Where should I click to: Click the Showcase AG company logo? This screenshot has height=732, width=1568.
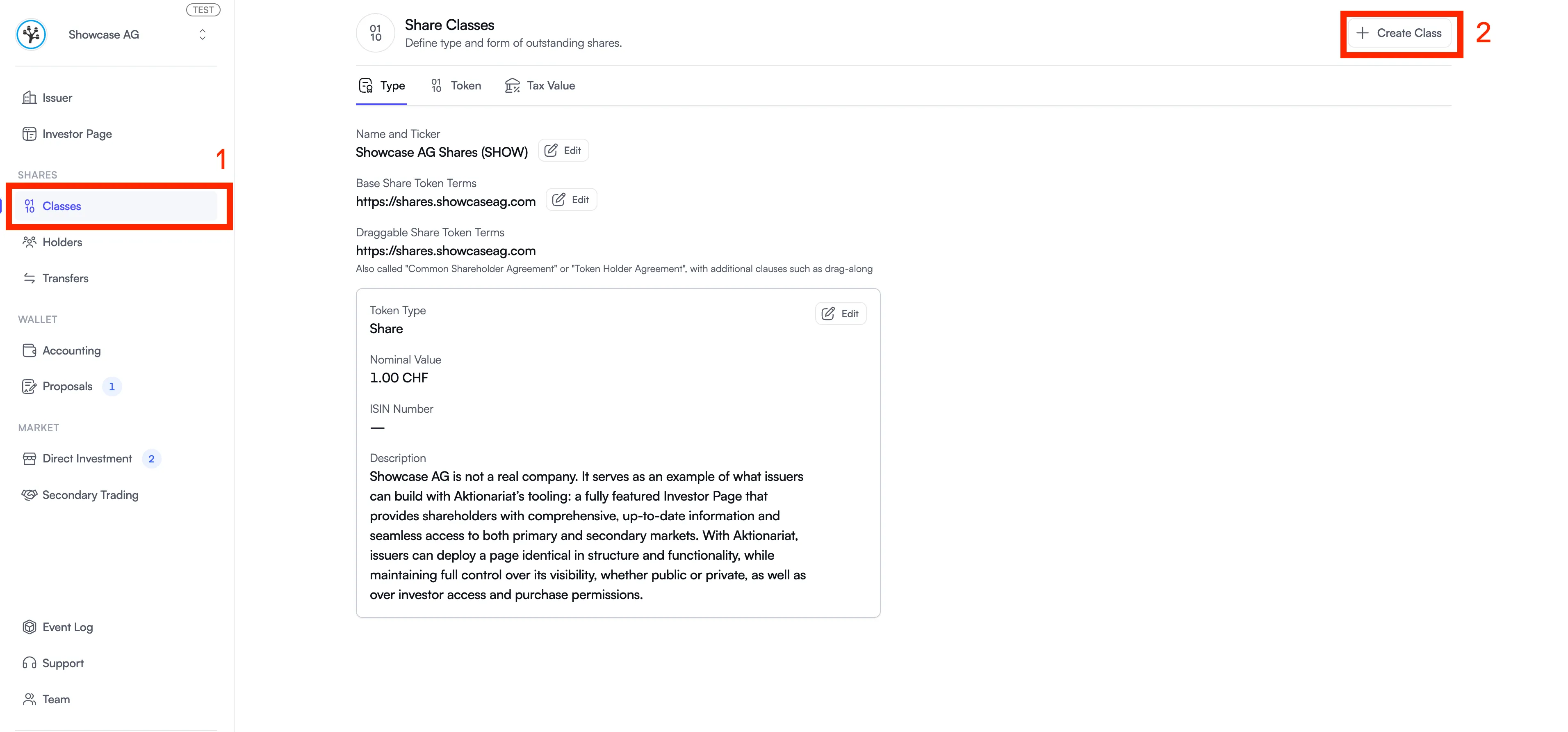pos(31,35)
